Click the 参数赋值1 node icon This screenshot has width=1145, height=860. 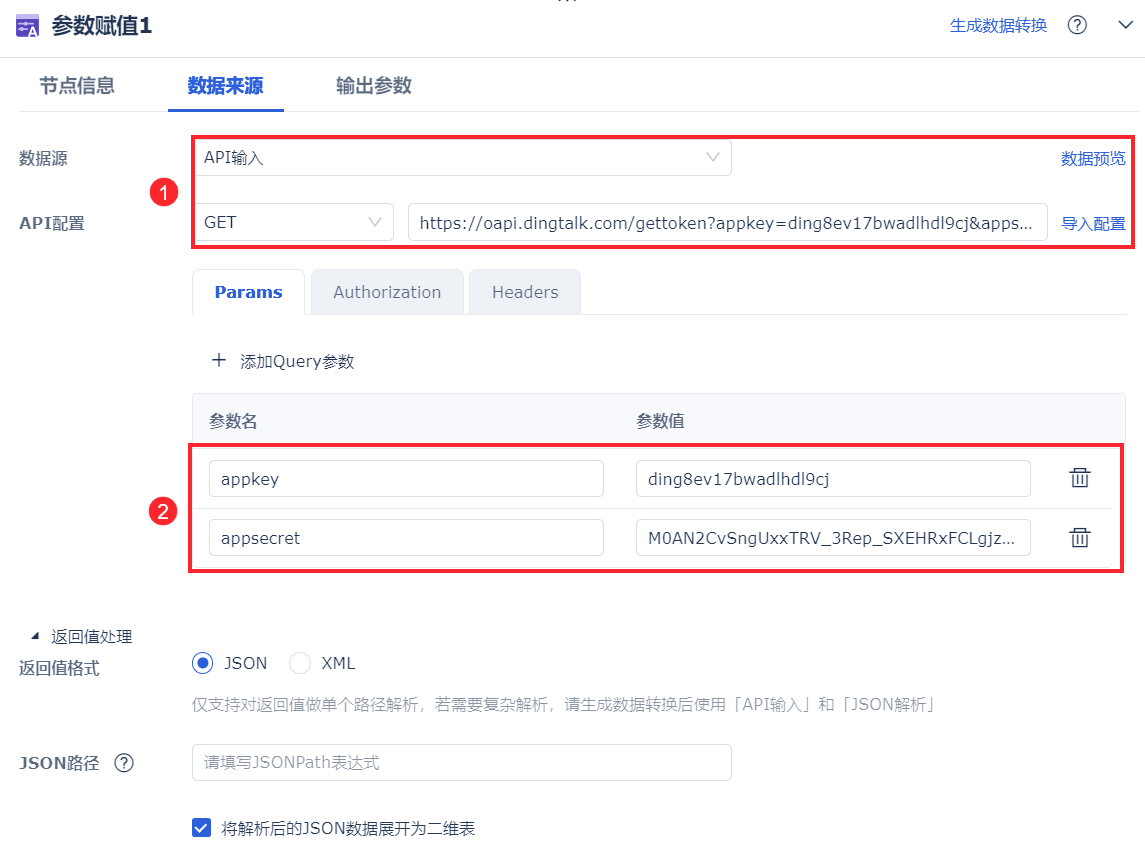point(28,26)
